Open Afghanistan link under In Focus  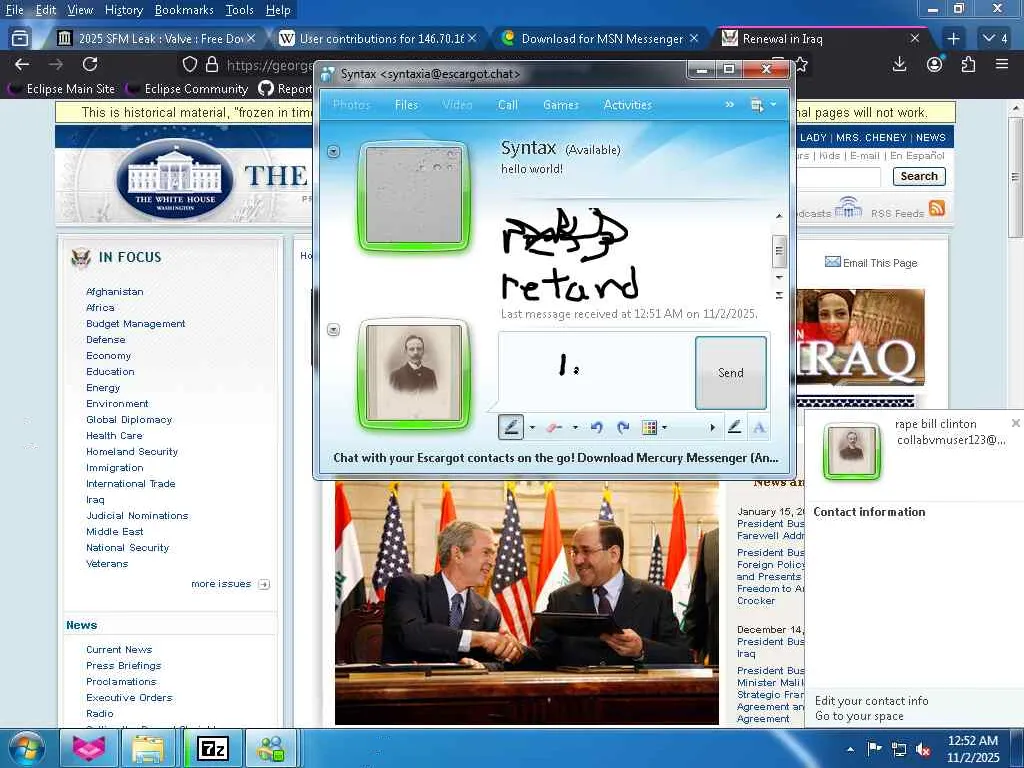pyautogui.click(x=114, y=291)
